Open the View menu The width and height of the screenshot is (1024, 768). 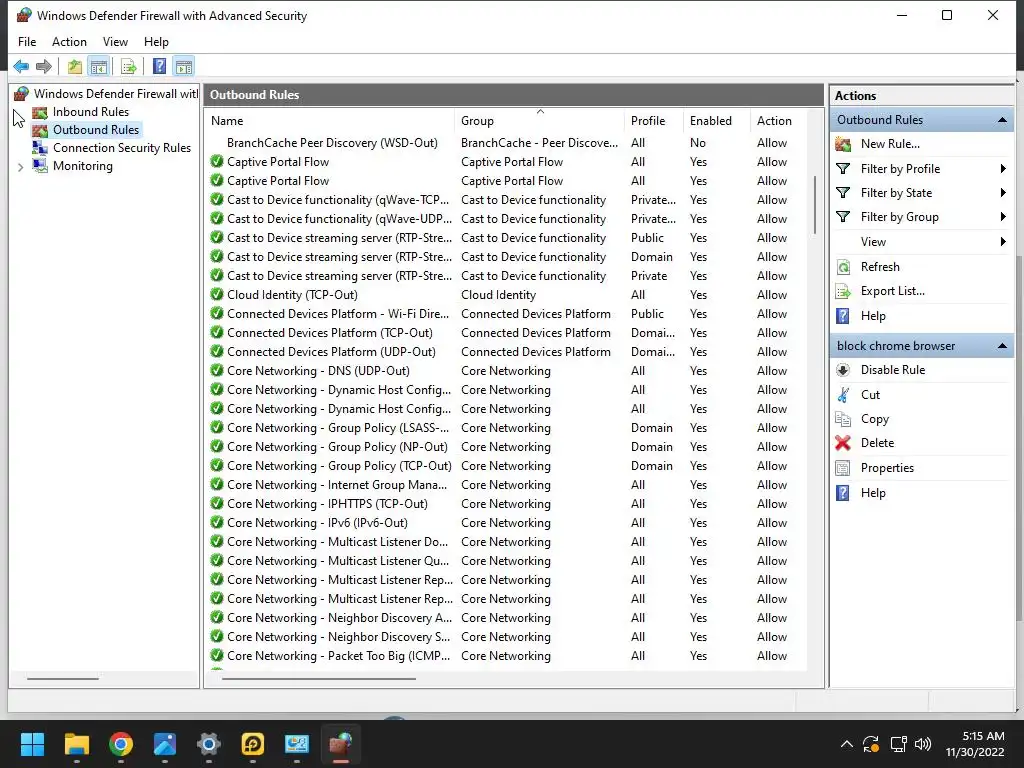115,42
